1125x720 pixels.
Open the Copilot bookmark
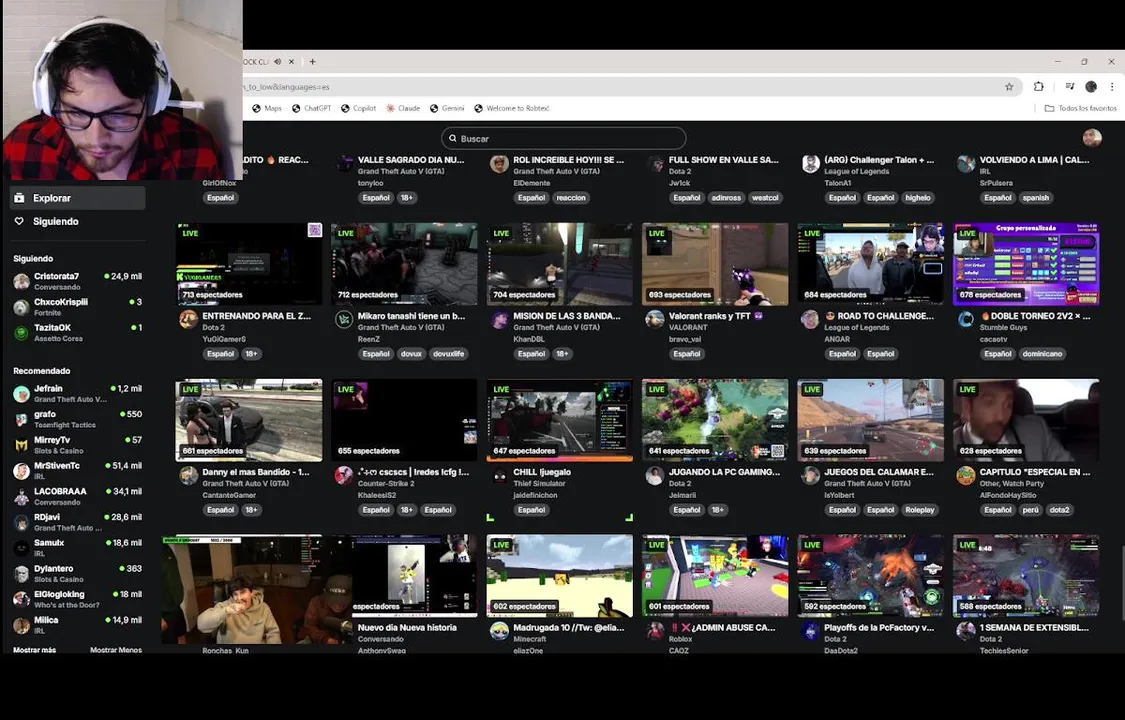coord(359,108)
